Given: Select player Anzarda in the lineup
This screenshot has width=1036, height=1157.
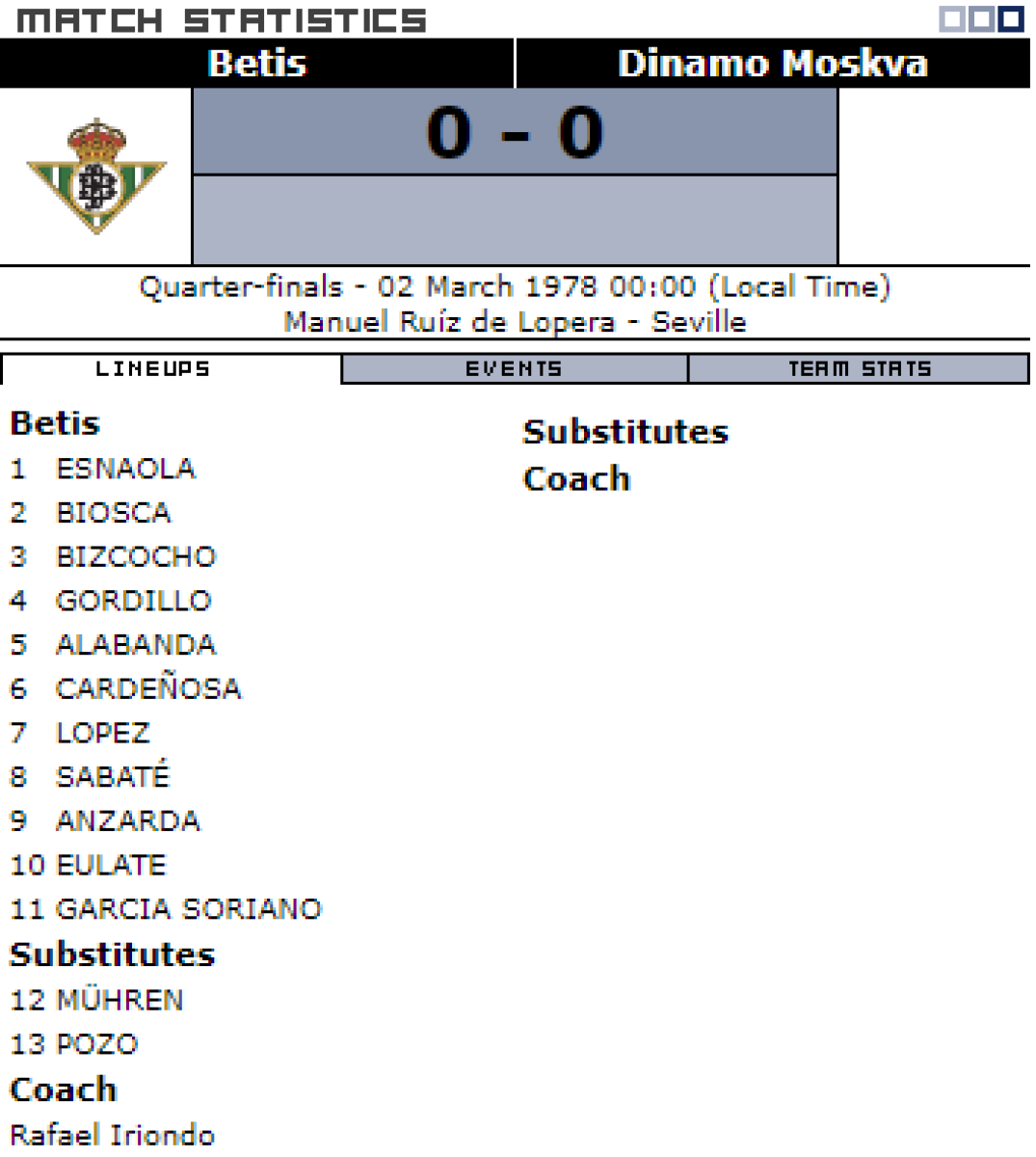Looking at the screenshot, I should coord(128,821).
